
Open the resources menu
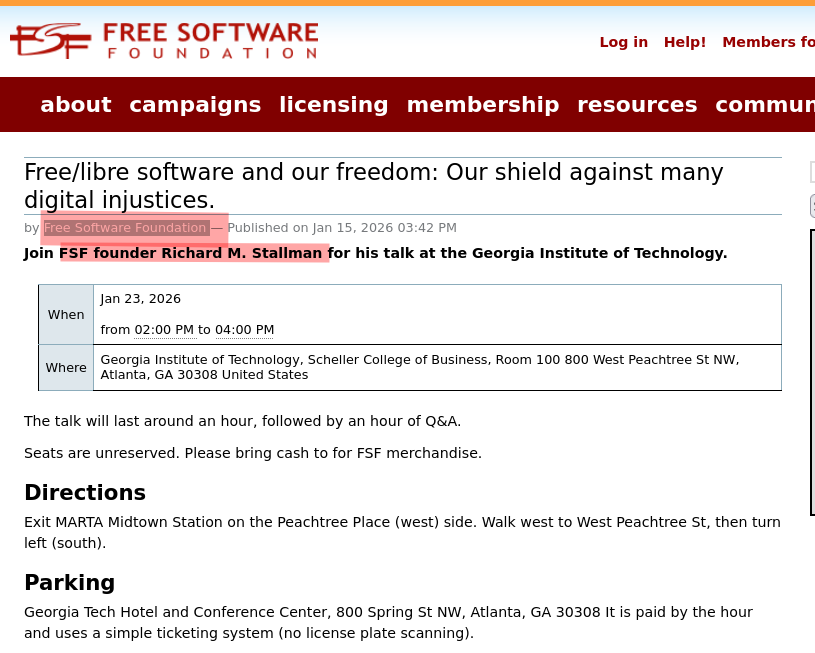tap(637, 104)
